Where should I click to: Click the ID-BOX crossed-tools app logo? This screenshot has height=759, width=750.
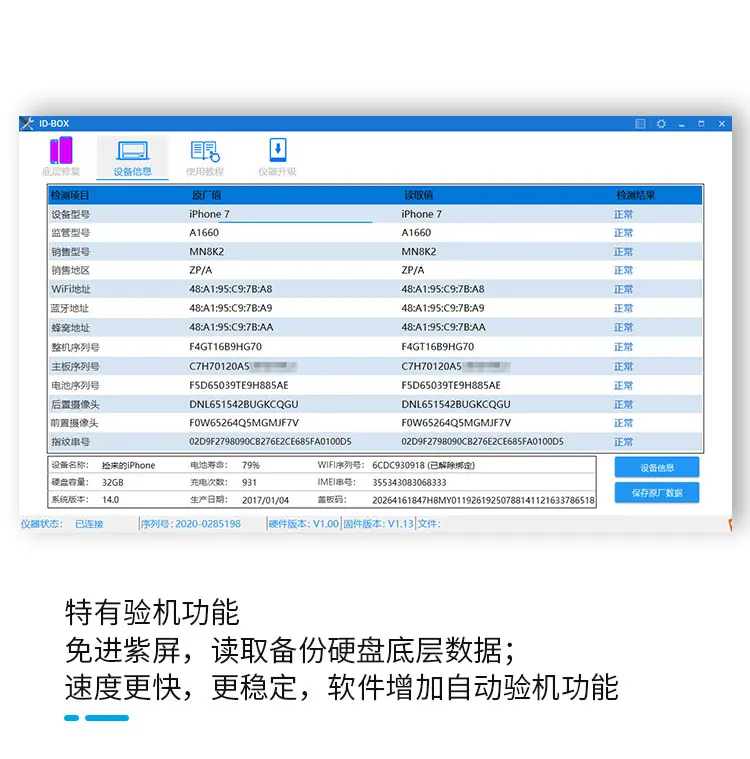(28, 123)
